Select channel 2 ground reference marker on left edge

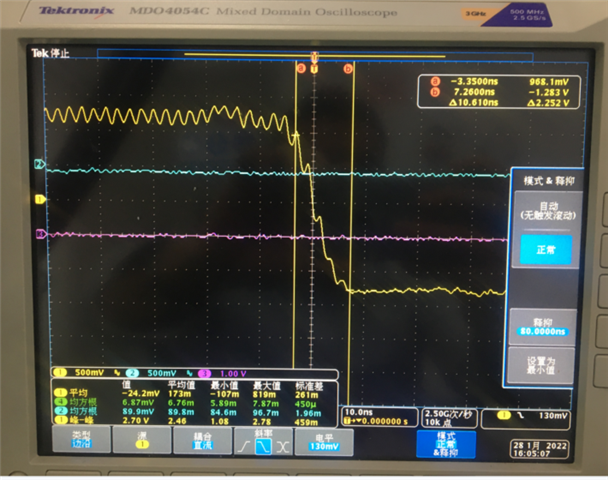click(40, 164)
